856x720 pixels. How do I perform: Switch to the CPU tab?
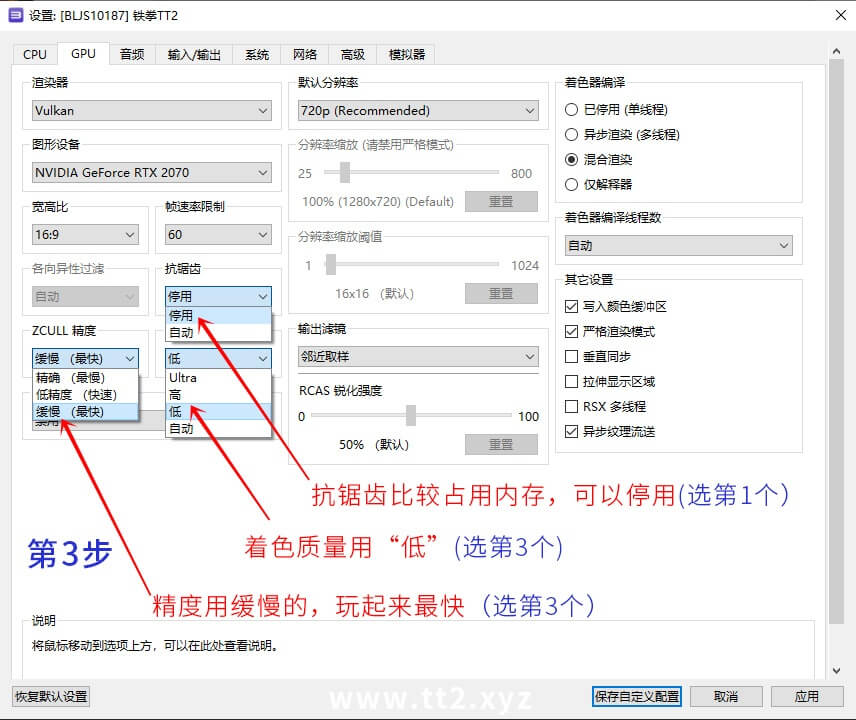[x=35, y=54]
